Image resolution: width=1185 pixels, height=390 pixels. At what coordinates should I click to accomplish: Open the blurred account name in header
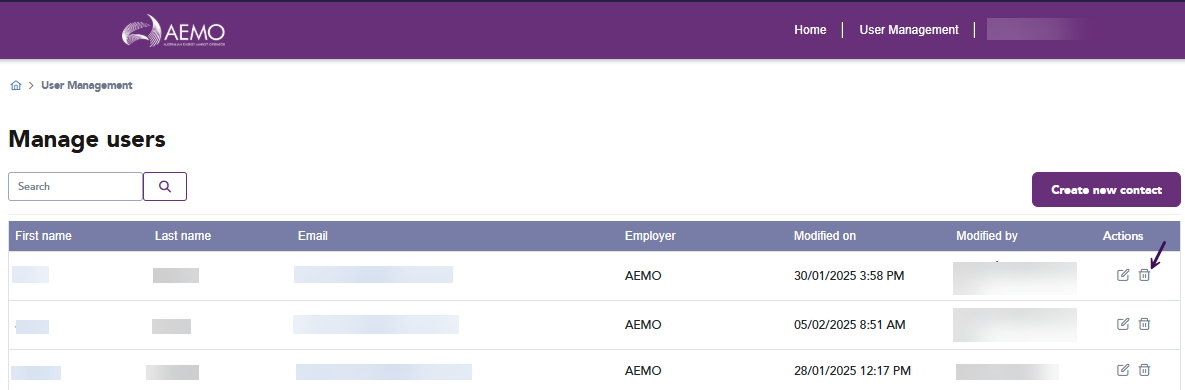pyautogui.click(x=1040, y=29)
